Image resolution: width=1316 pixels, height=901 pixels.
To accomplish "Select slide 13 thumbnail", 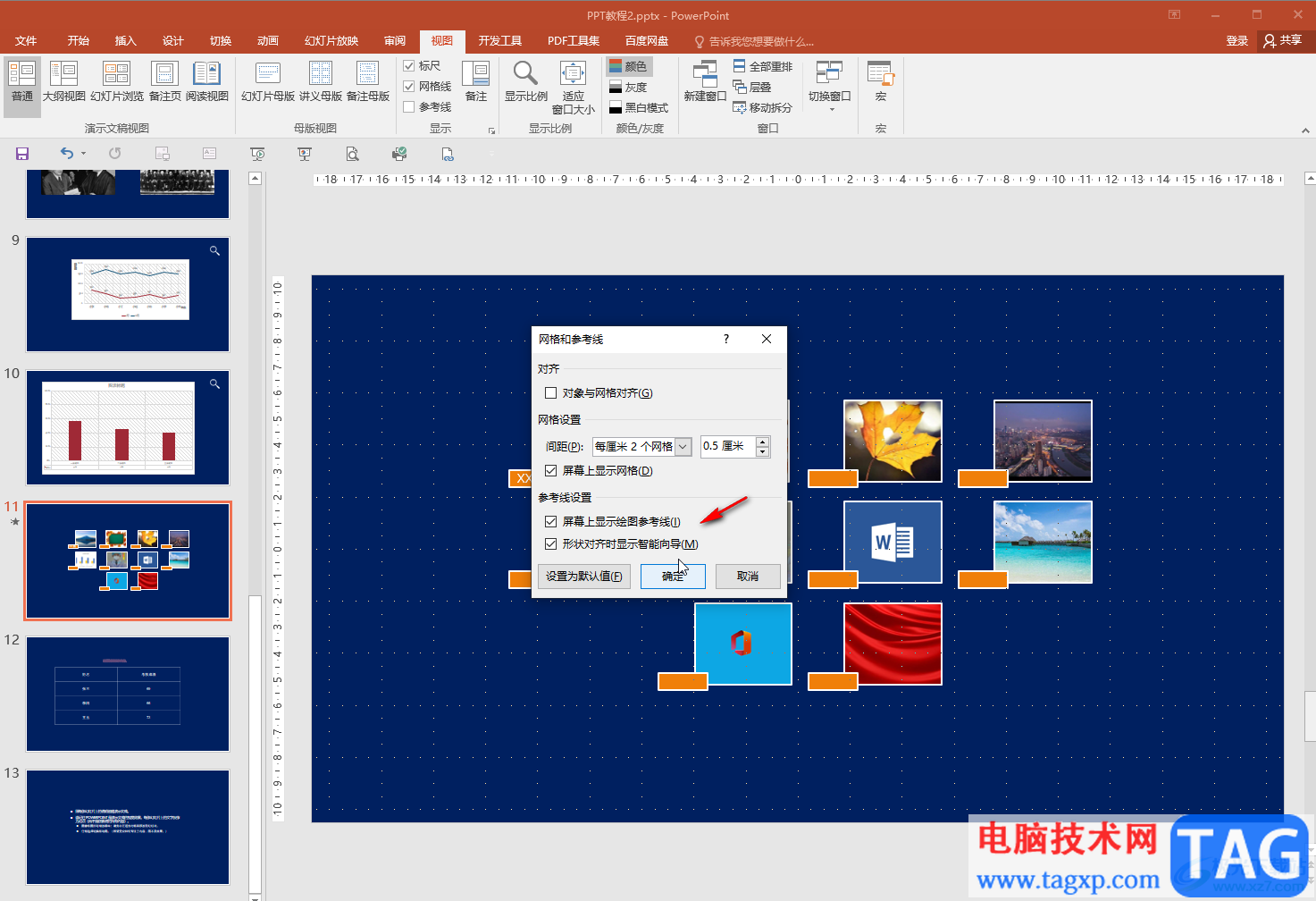I will [128, 827].
